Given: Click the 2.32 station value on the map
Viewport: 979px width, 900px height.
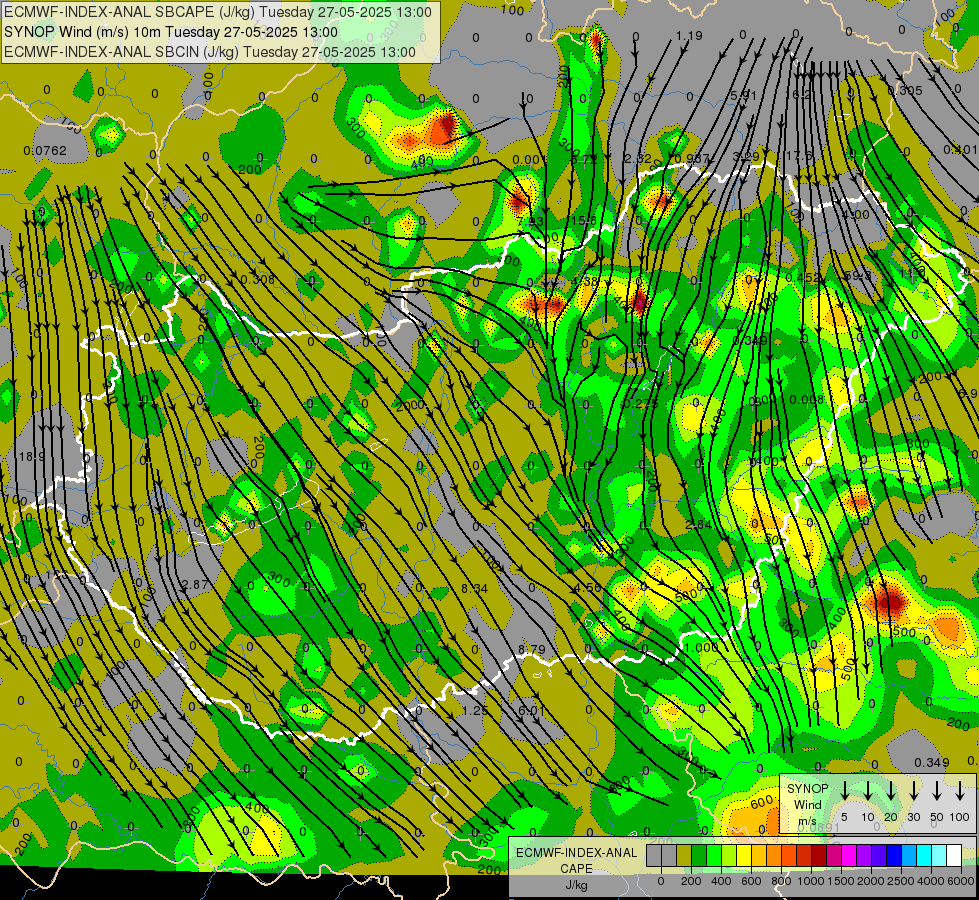Looking at the screenshot, I should (638, 159).
